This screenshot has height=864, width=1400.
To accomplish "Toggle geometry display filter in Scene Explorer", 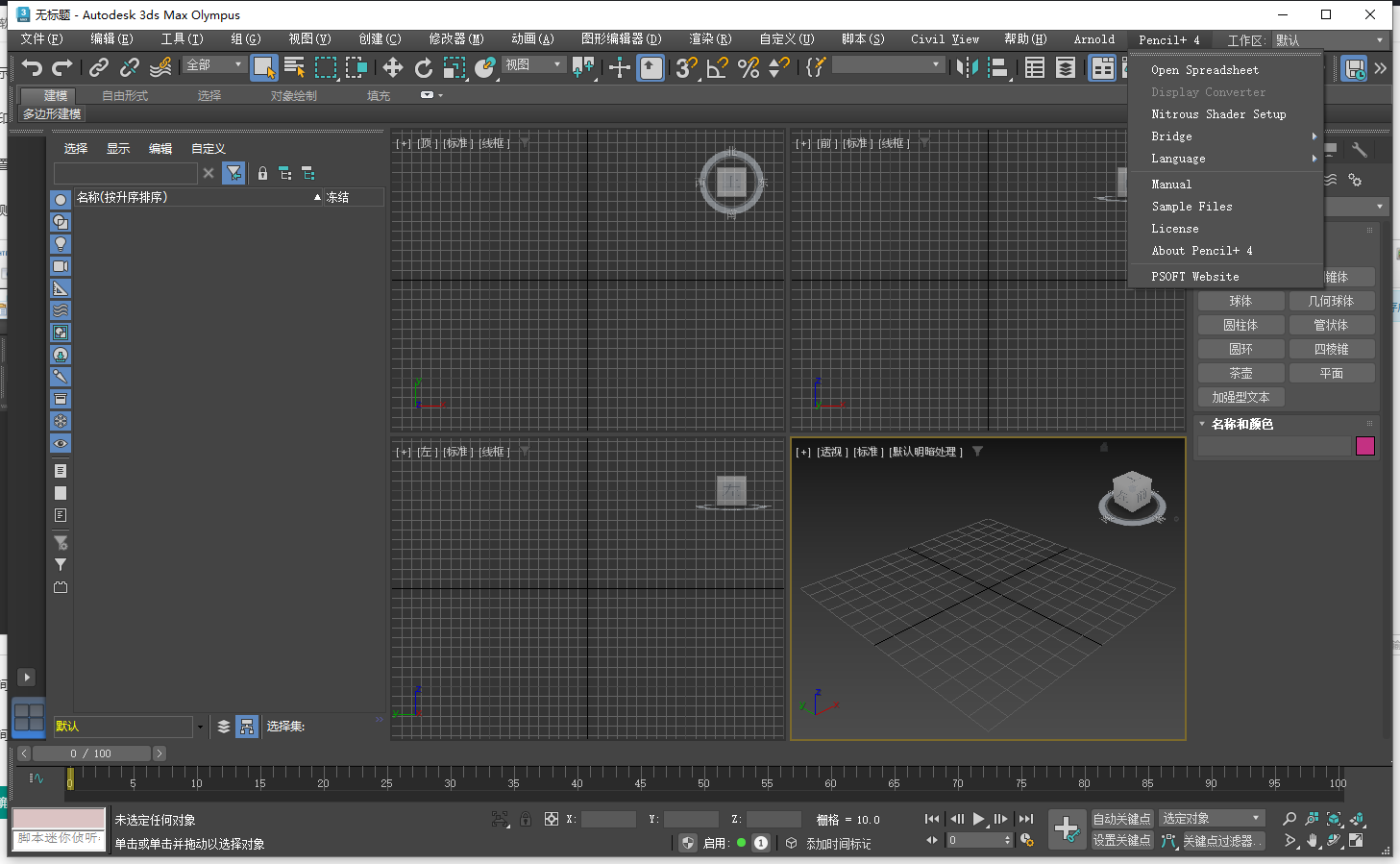I will 61,200.
